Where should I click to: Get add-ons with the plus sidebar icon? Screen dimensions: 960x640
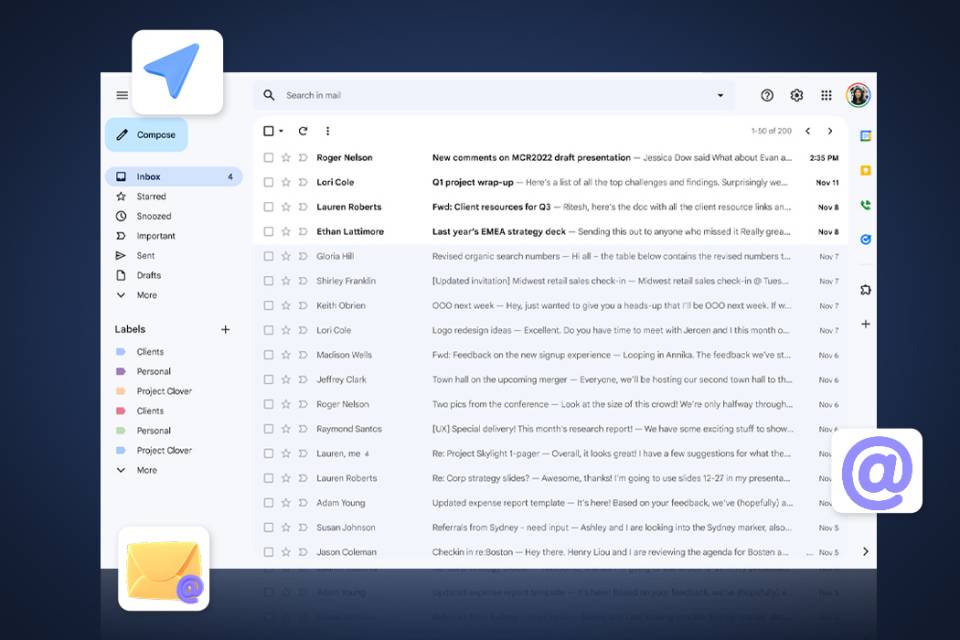[x=865, y=324]
